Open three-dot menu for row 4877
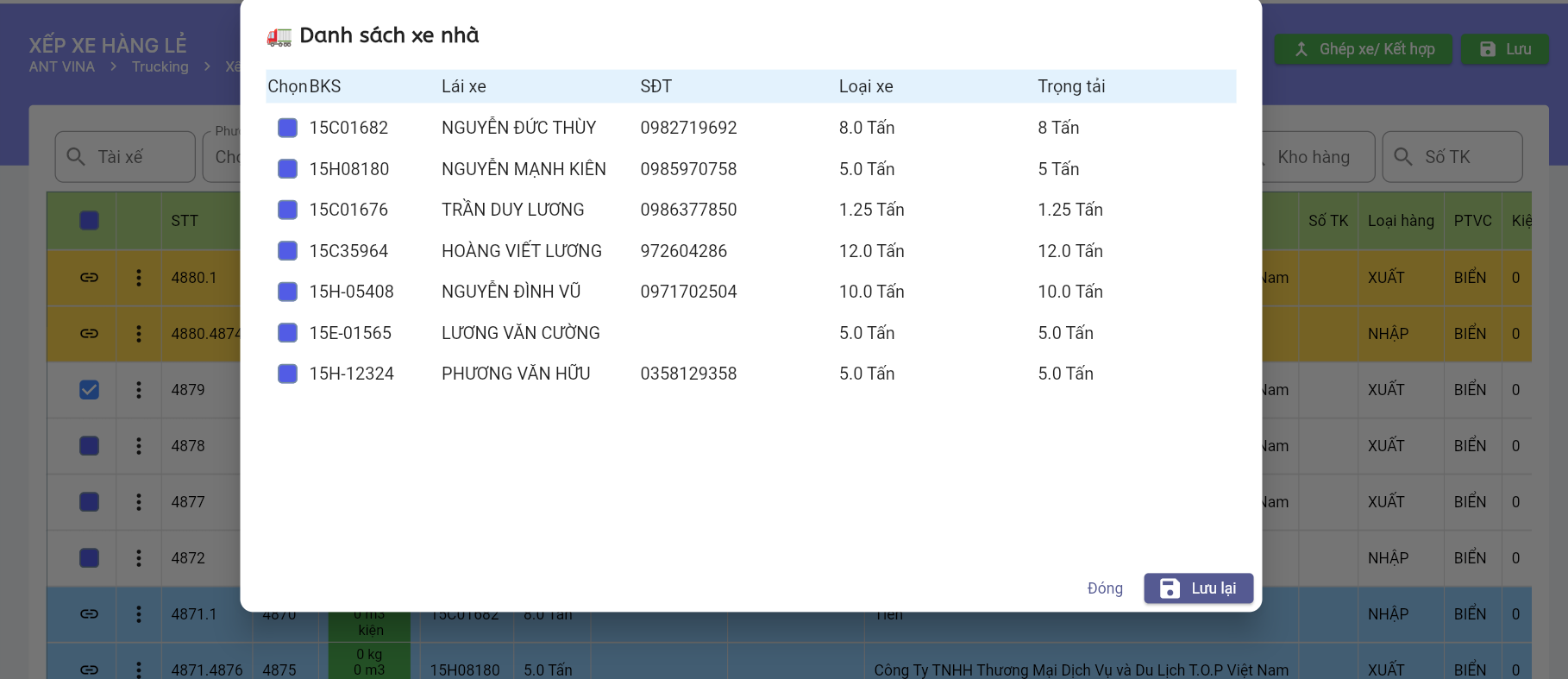Viewport: 1568px width, 679px height. (x=138, y=502)
